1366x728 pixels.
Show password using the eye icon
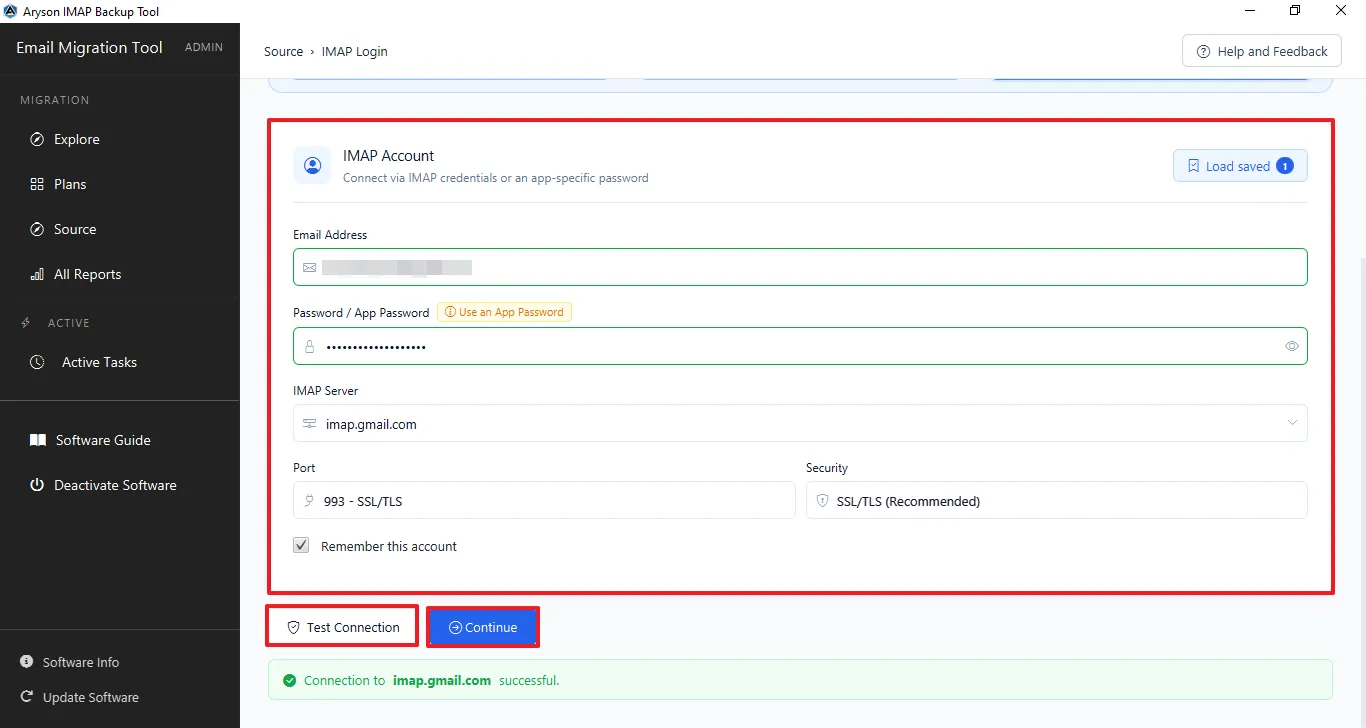click(1292, 346)
